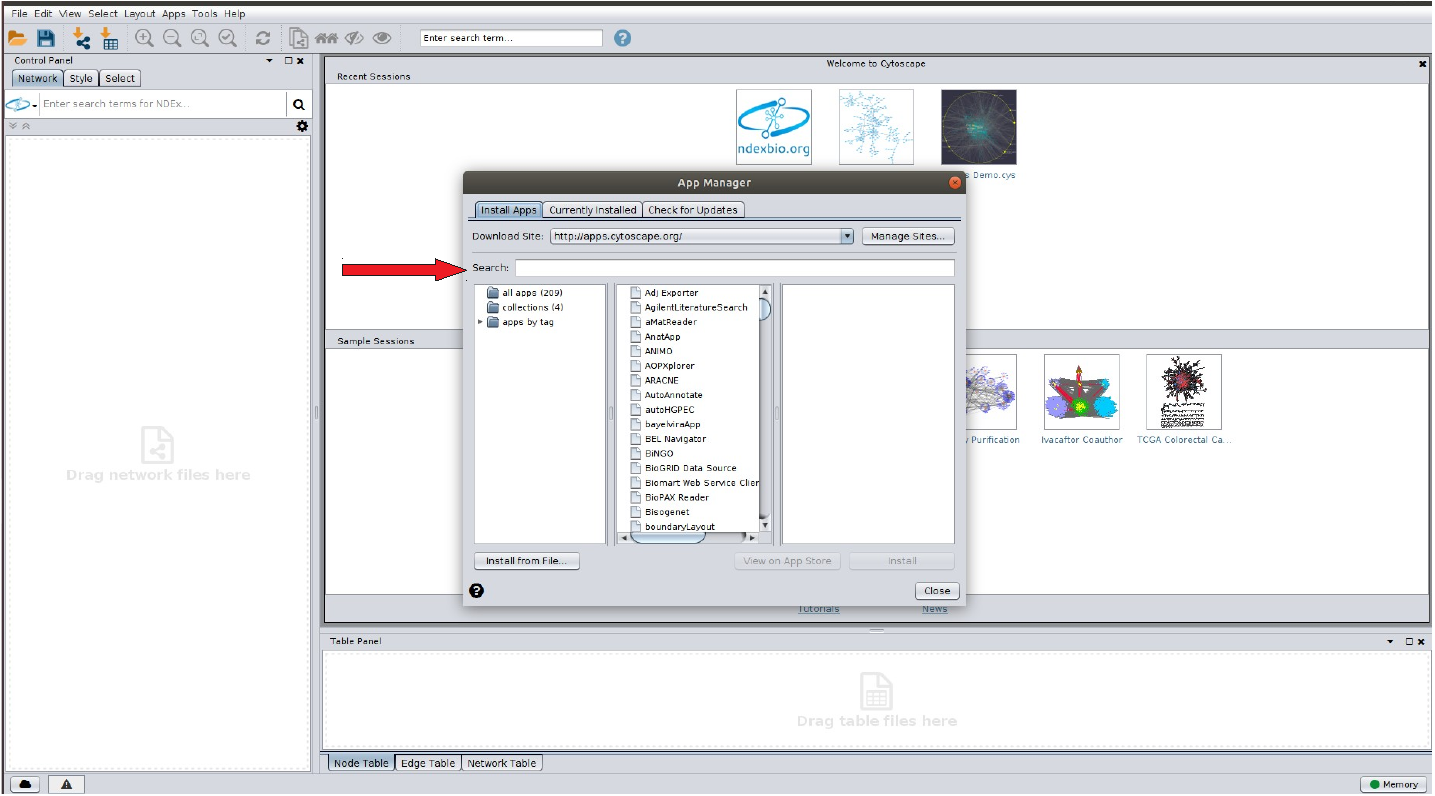Viewport: 1435px width, 796px height.
Task: Open the Apps menu
Action: coord(174,14)
